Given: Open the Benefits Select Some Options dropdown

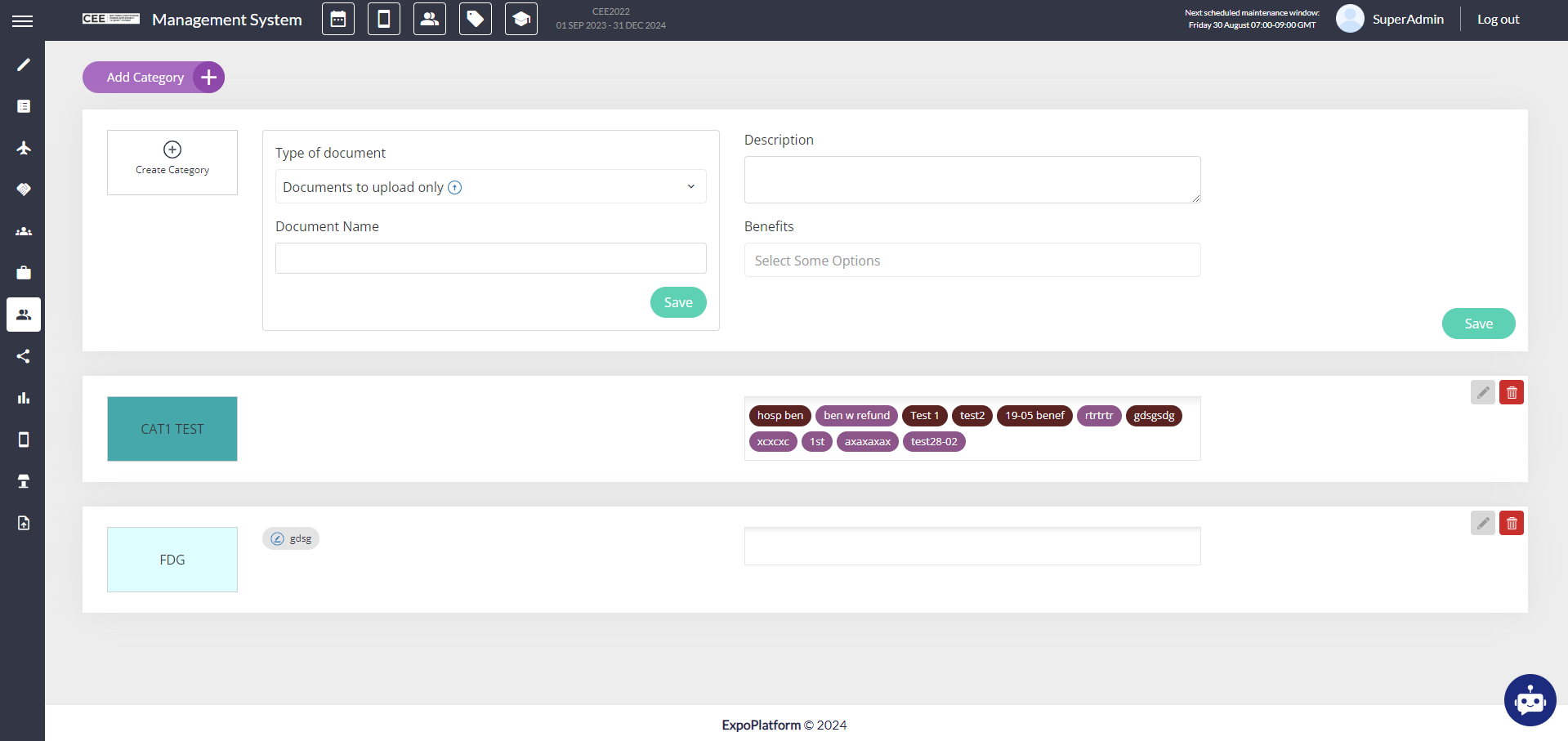Looking at the screenshot, I should click(x=972, y=261).
